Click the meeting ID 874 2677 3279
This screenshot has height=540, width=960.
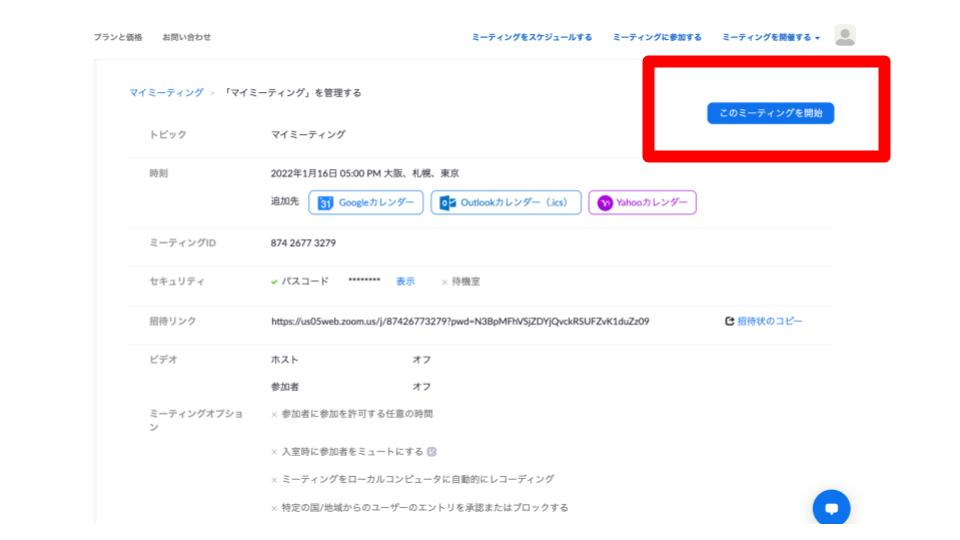(x=303, y=243)
